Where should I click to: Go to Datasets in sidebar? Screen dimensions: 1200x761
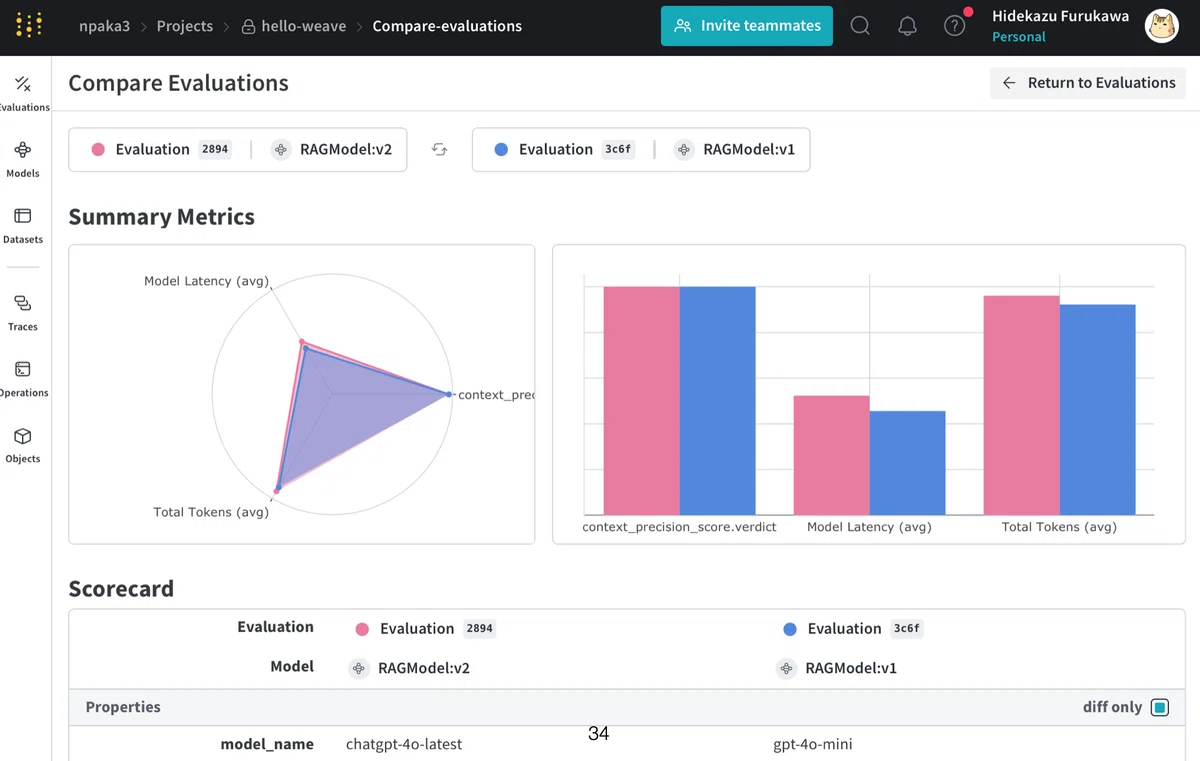[23, 225]
